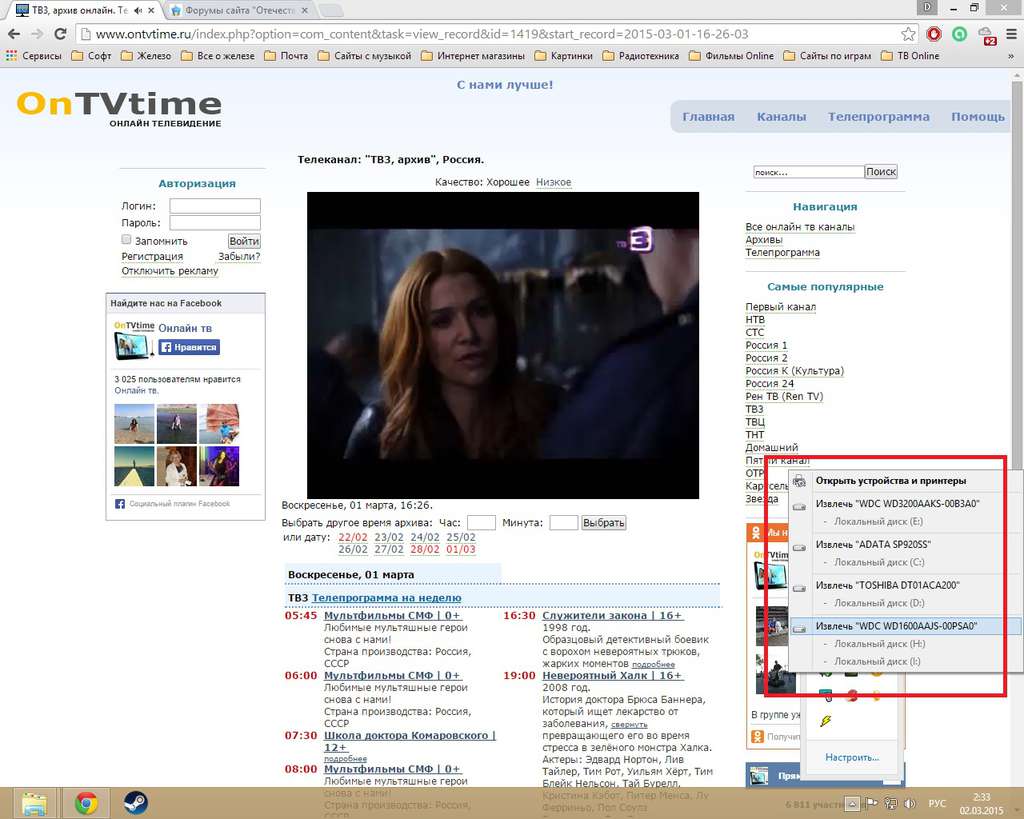
Task: Click the yellow lightning bolt tray icon
Action: tap(826, 721)
